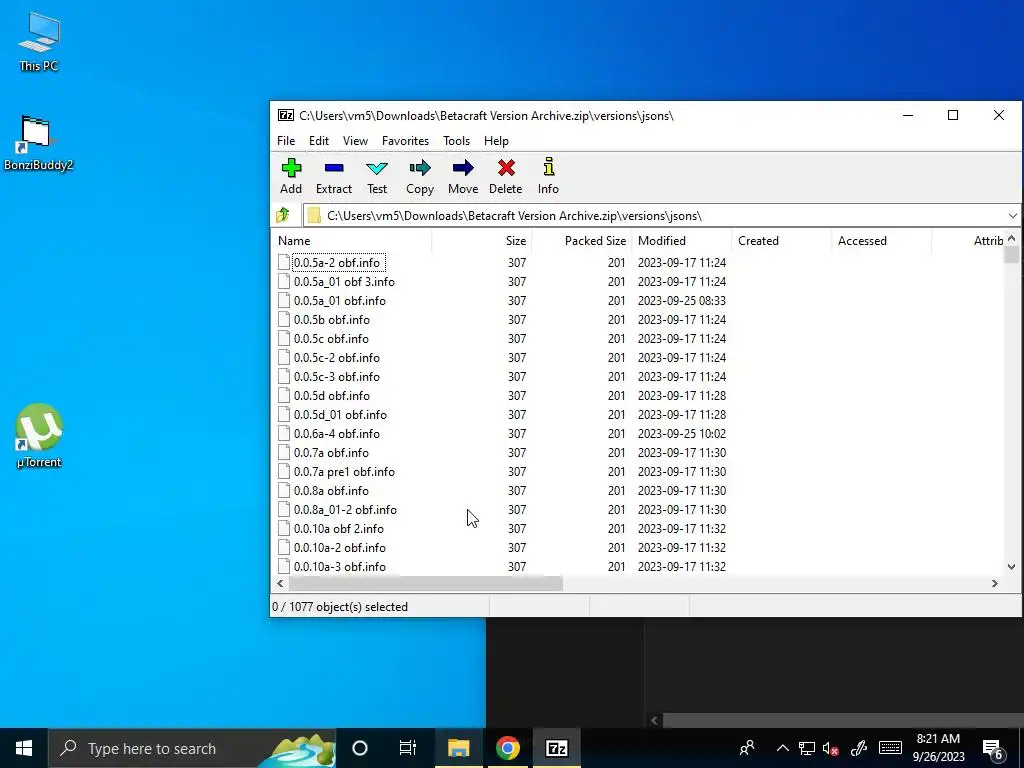Viewport: 1024px width, 768px height.
Task: Open the touch keyboard tray icon
Action: tap(890, 748)
